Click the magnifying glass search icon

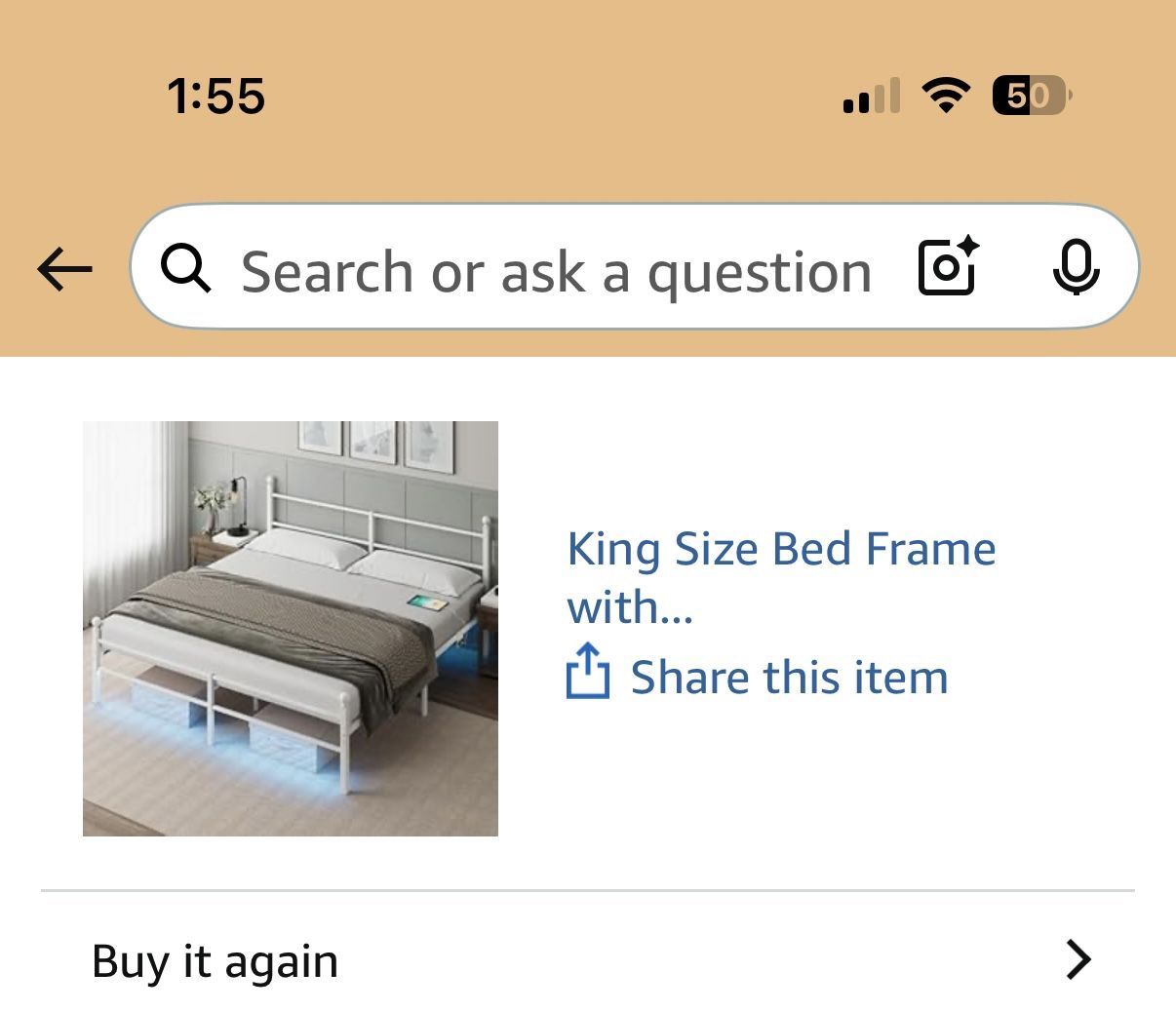point(187,270)
